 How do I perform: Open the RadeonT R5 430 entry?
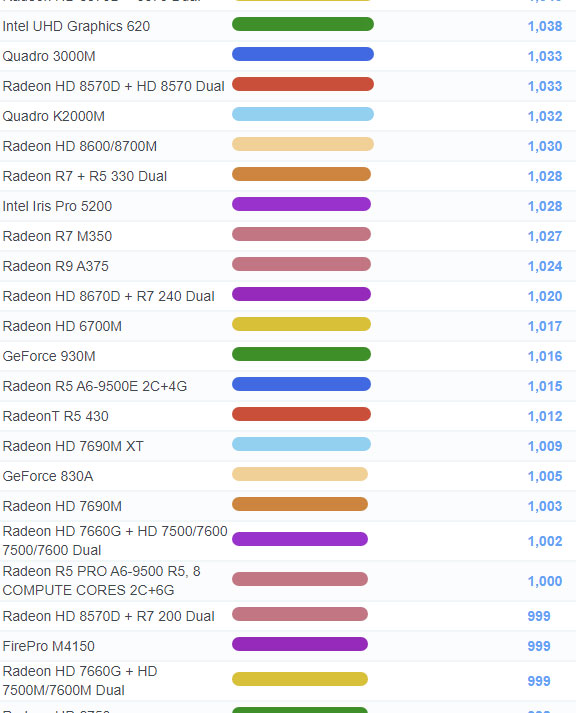pos(56,417)
